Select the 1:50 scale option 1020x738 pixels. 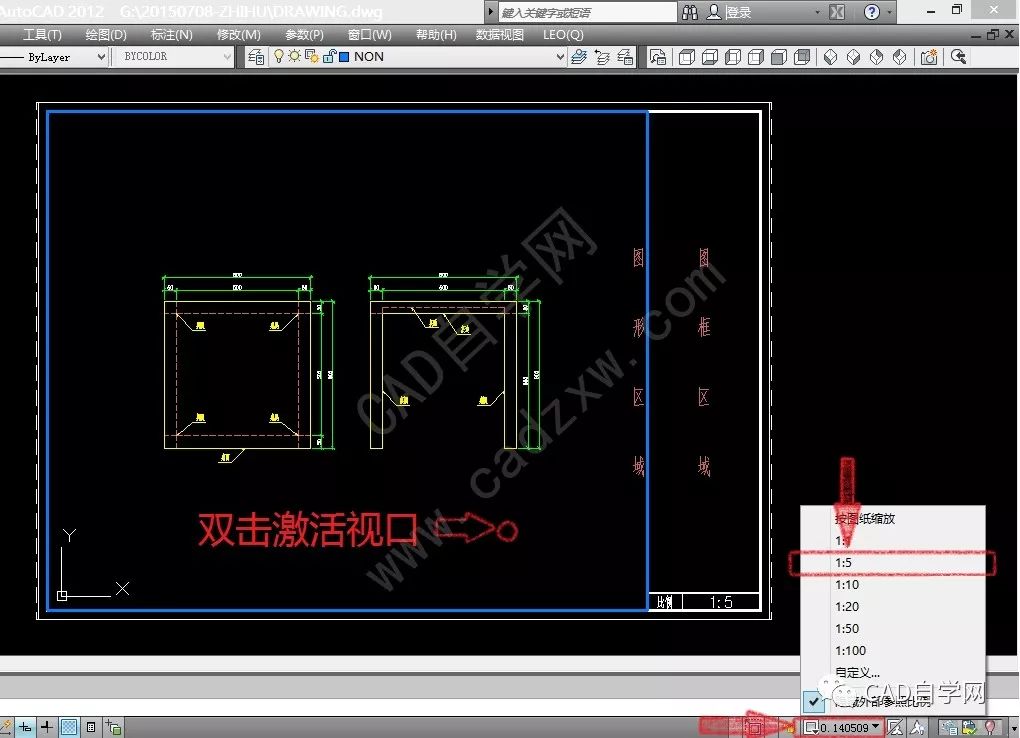pyautogui.click(x=892, y=629)
